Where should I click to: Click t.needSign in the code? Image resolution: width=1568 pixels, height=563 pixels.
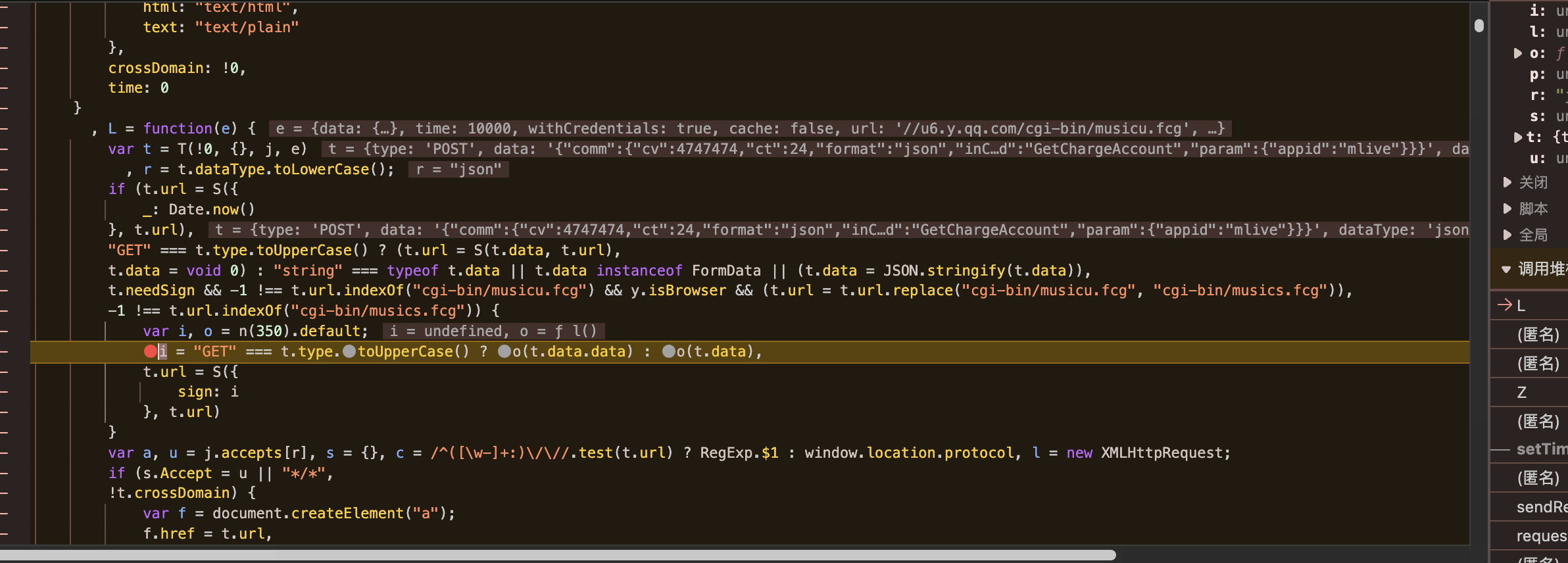(x=151, y=291)
